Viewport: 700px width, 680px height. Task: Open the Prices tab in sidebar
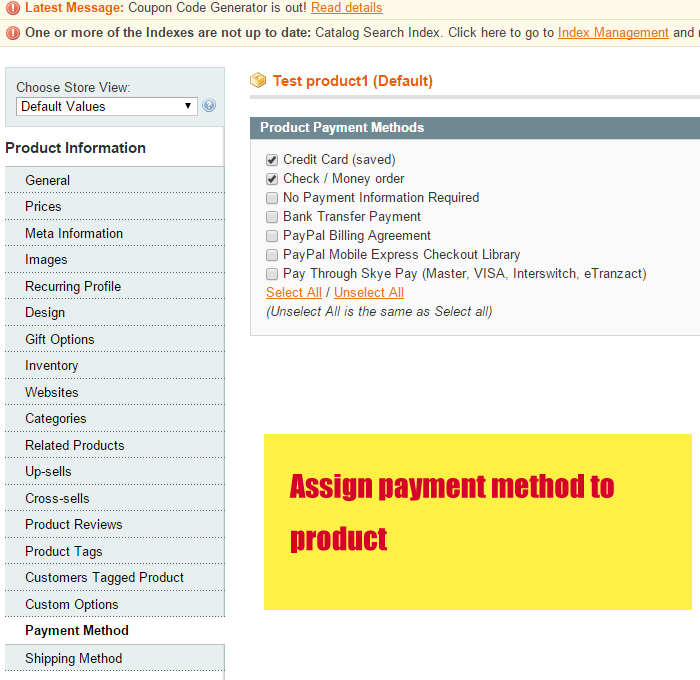point(43,206)
